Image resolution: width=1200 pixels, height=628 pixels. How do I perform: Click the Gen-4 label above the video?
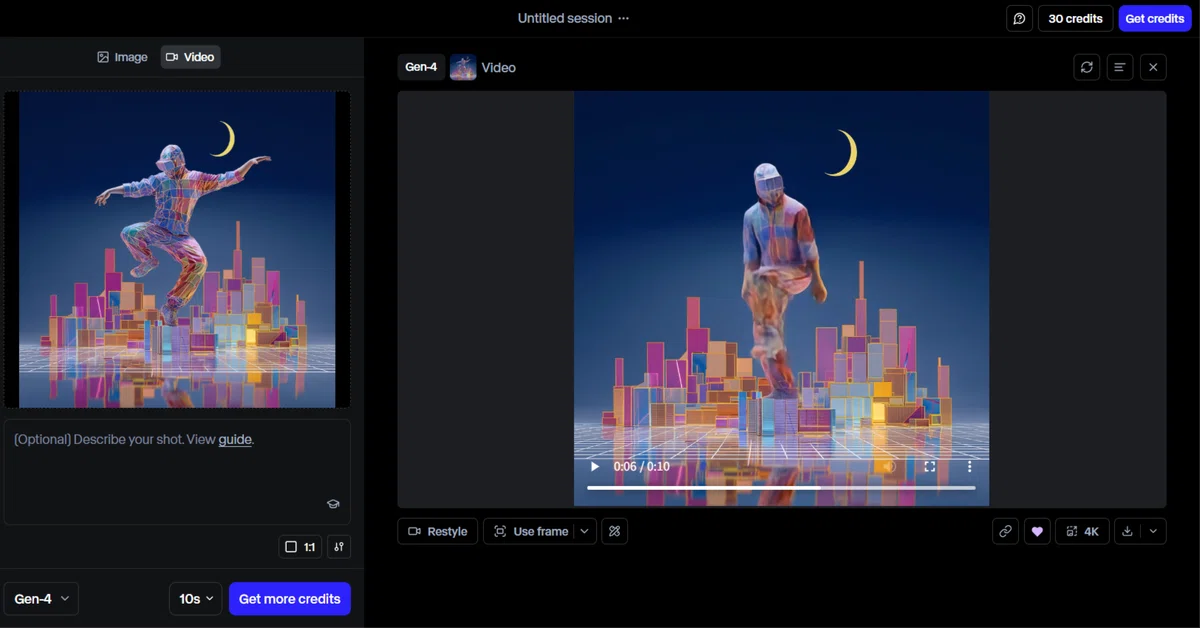[x=421, y=67]
